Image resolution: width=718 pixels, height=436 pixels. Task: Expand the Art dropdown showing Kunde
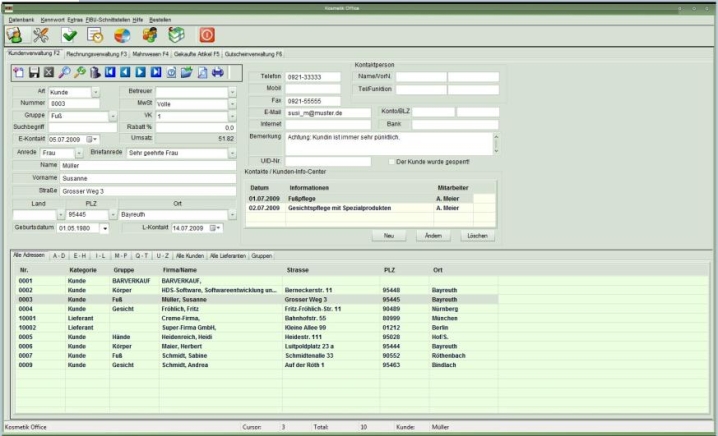tap(95, 91)
